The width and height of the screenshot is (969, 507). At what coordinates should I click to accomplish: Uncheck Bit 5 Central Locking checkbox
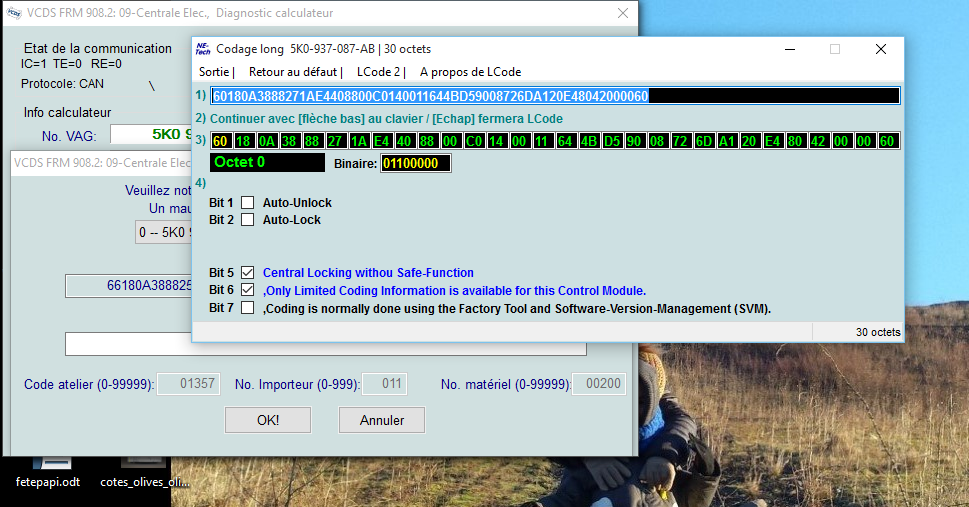pyautogui.click(x=248, y=273)
